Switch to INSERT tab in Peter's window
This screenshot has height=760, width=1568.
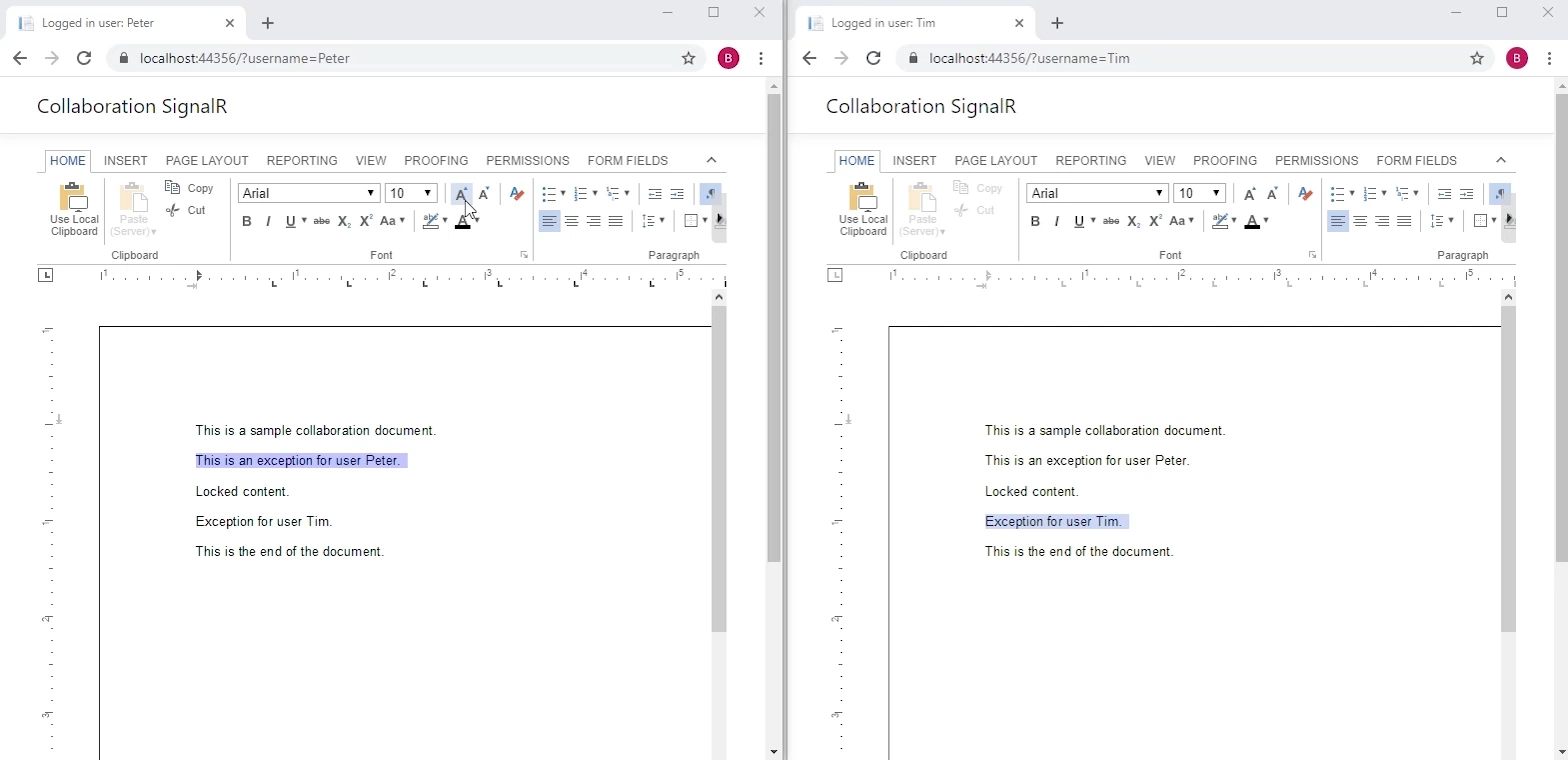(126, 160)
